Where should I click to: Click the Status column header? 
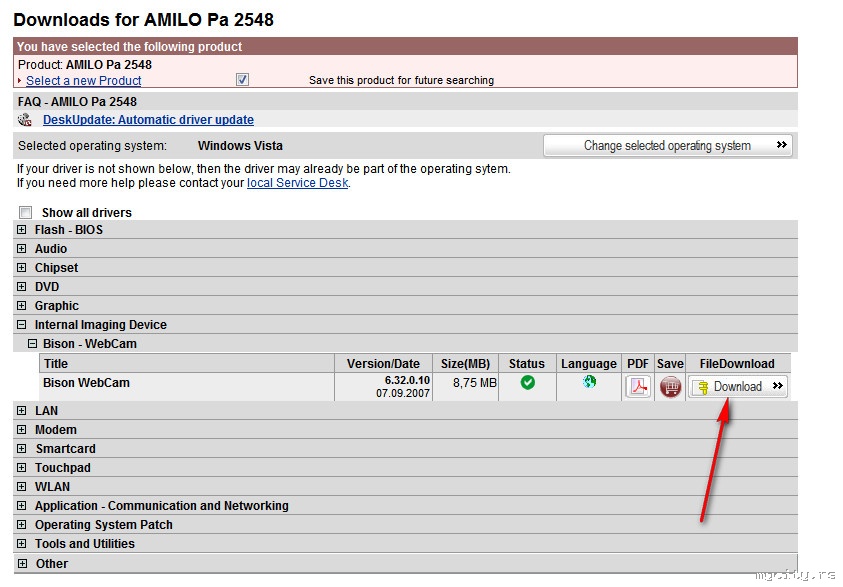click(x=527, y=363)
